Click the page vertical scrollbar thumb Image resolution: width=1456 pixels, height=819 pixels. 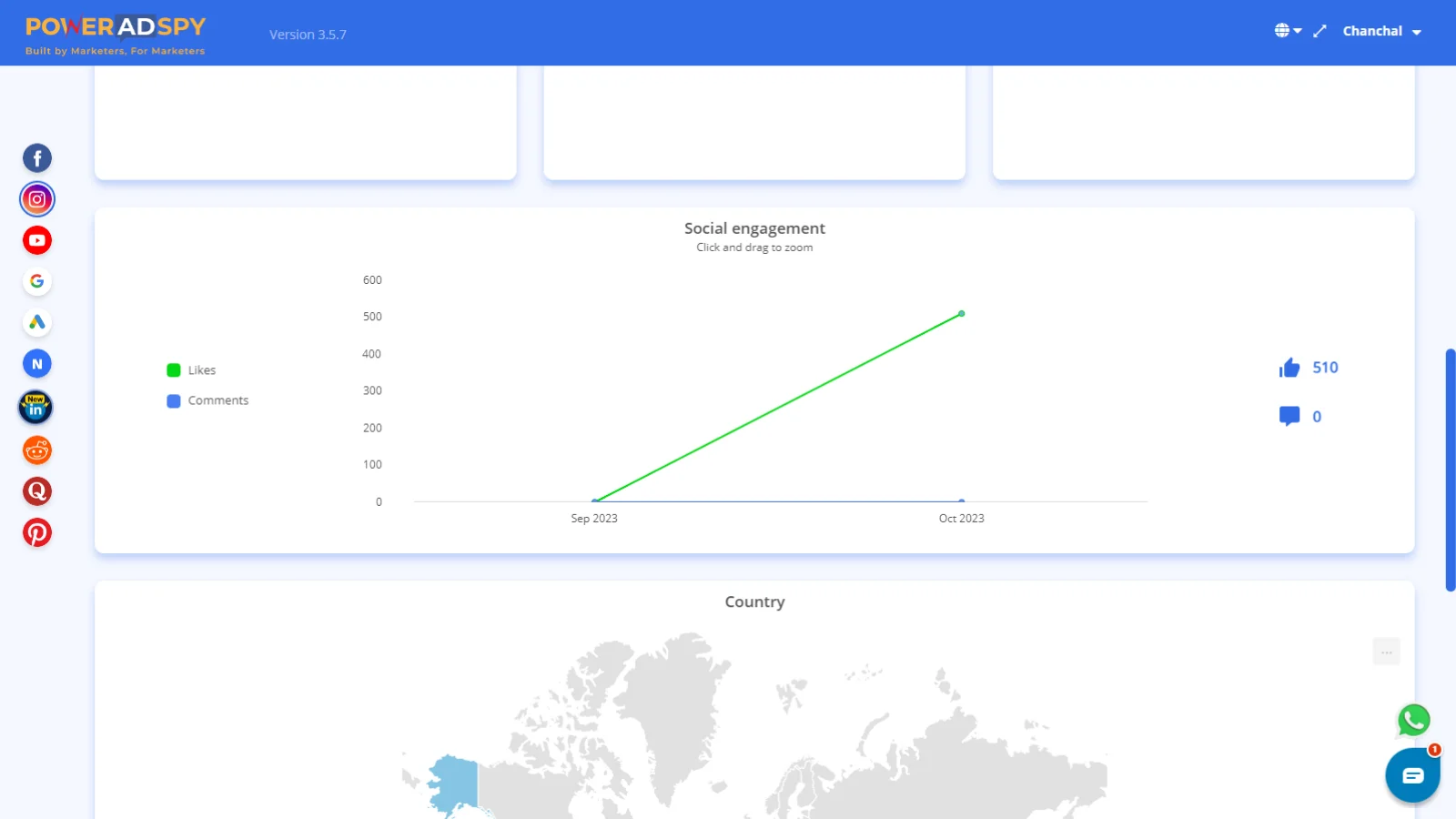1451,470
